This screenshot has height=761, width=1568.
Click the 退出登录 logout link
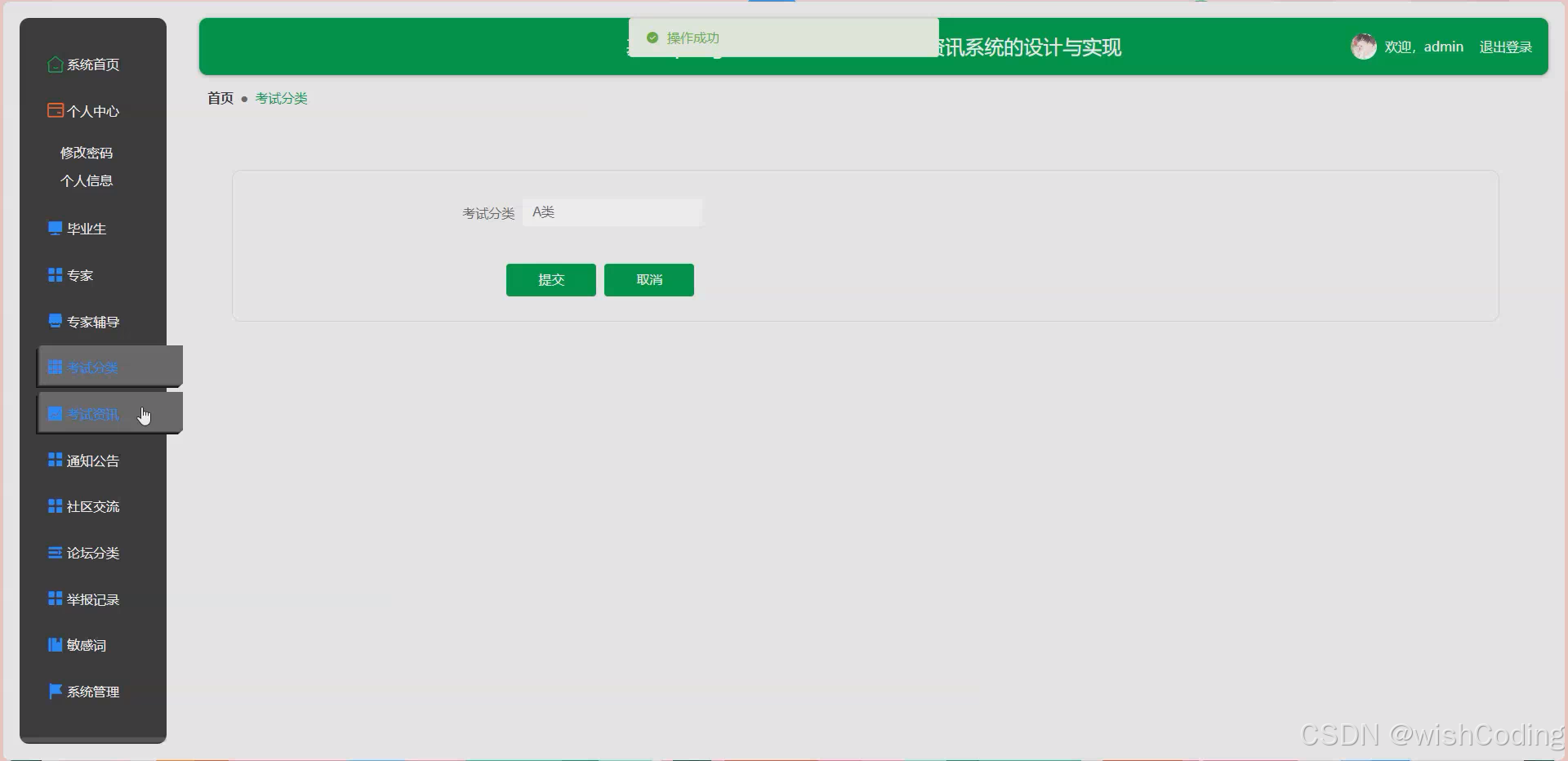click(x=1505, y=47)
